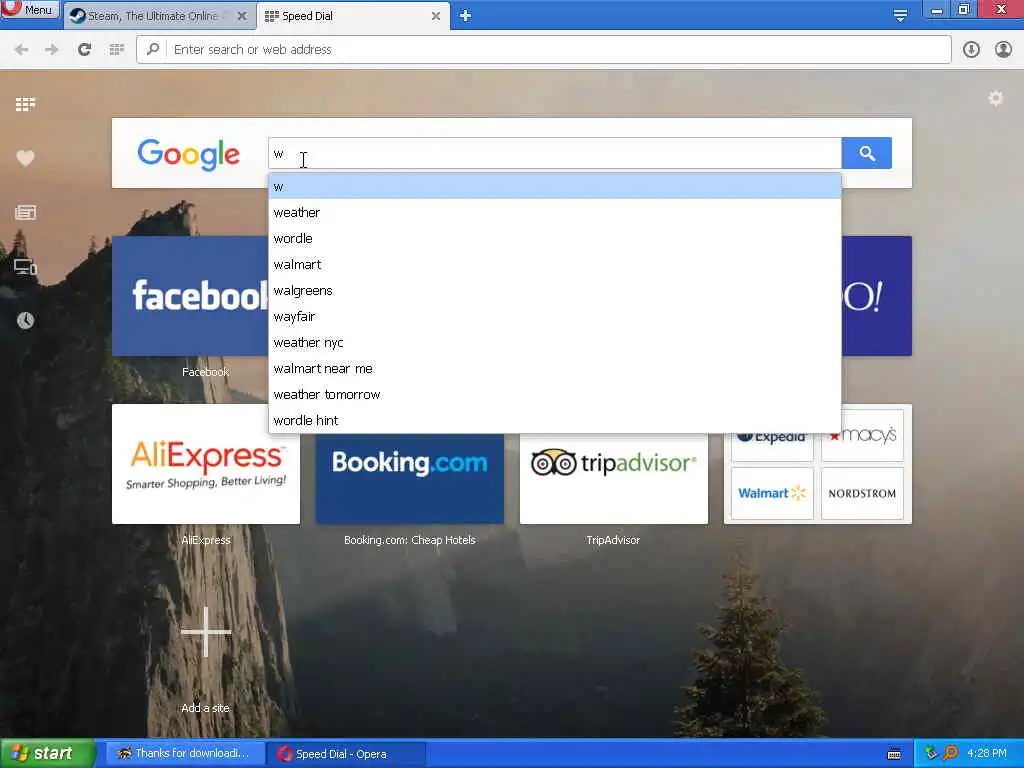Open the Macy's tile in folder
The height and width of the screenshot is (768, 1024).
tap(863, 436)
